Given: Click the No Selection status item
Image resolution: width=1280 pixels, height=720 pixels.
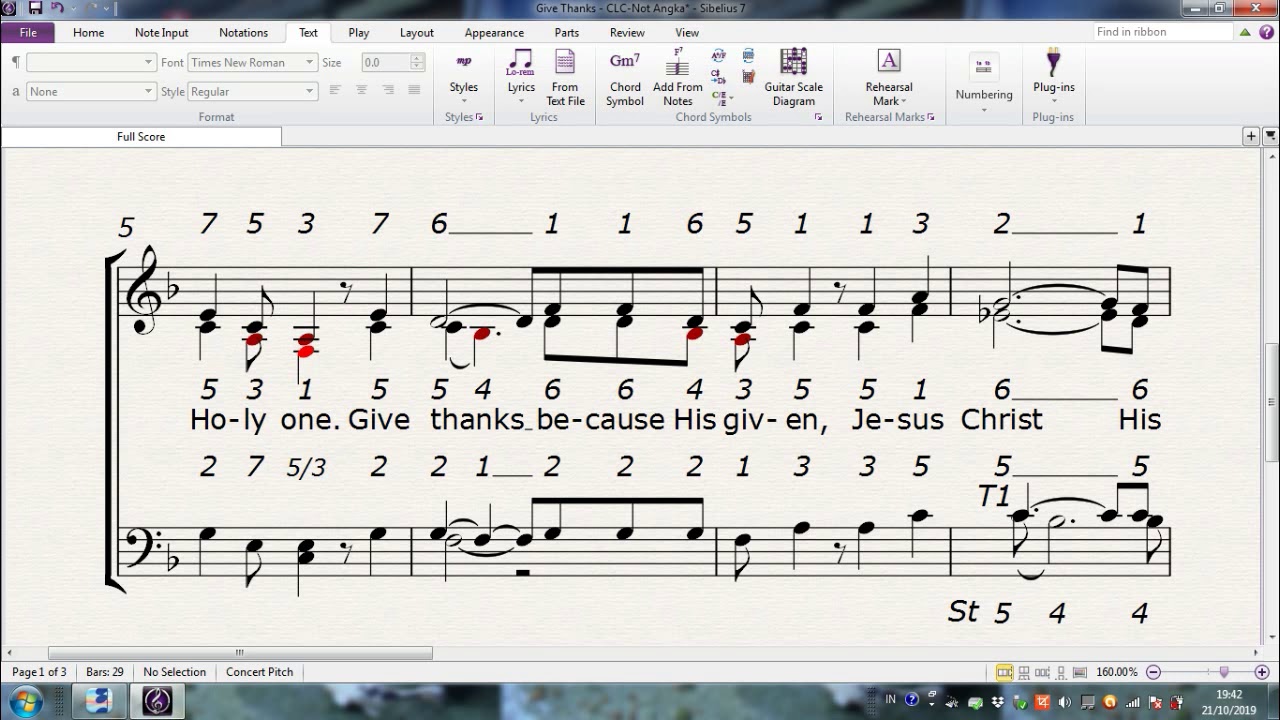Looking at the screenshot, I should (x=174, y=672).
